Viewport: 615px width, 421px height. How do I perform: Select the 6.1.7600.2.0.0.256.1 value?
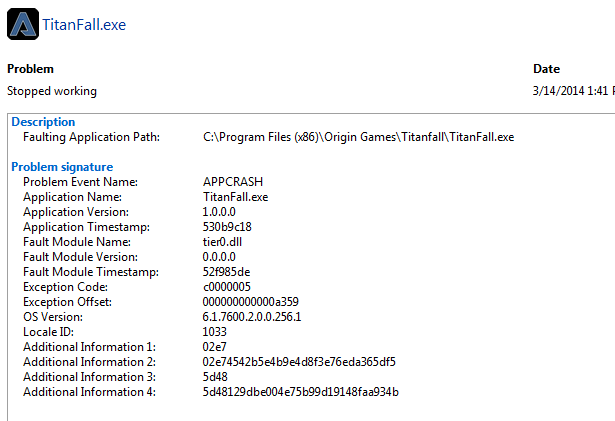252,317
